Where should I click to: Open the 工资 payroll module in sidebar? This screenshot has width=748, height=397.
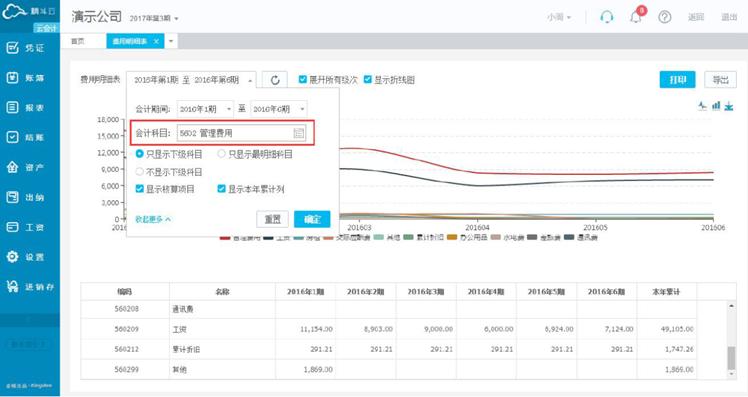coord(26,227)
